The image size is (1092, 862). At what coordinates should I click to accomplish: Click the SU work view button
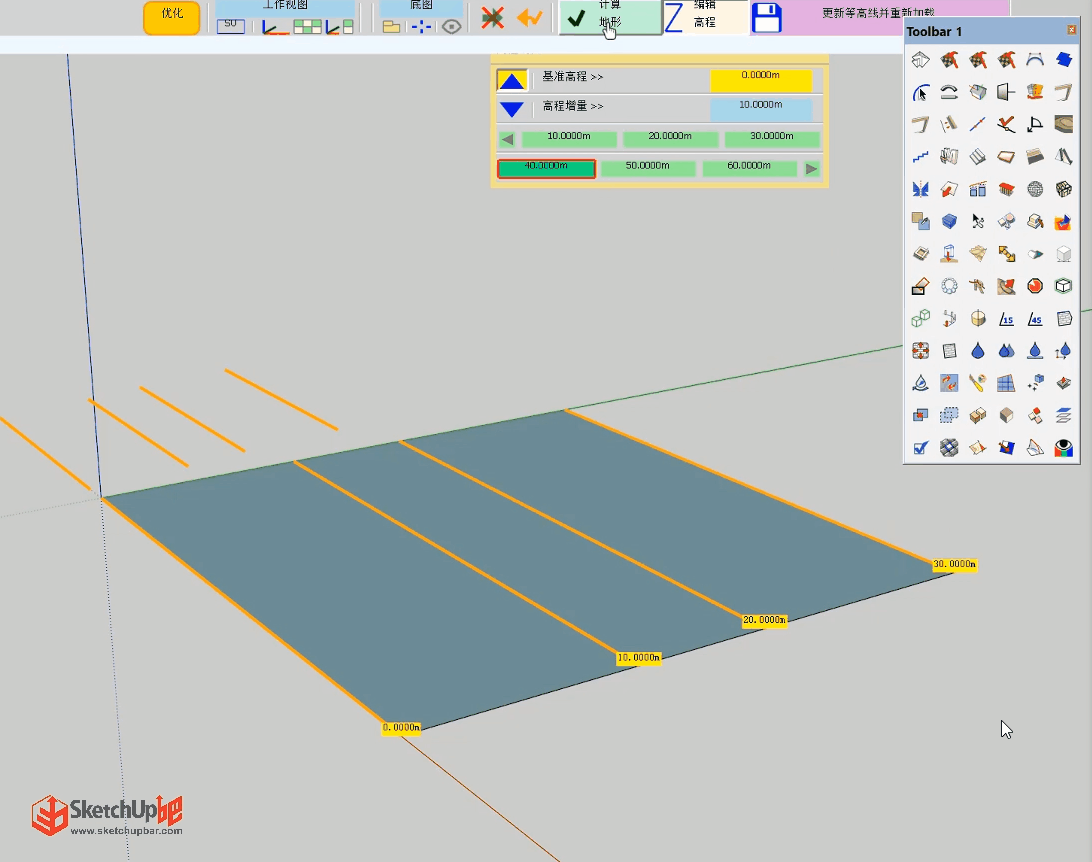point(230,25)
